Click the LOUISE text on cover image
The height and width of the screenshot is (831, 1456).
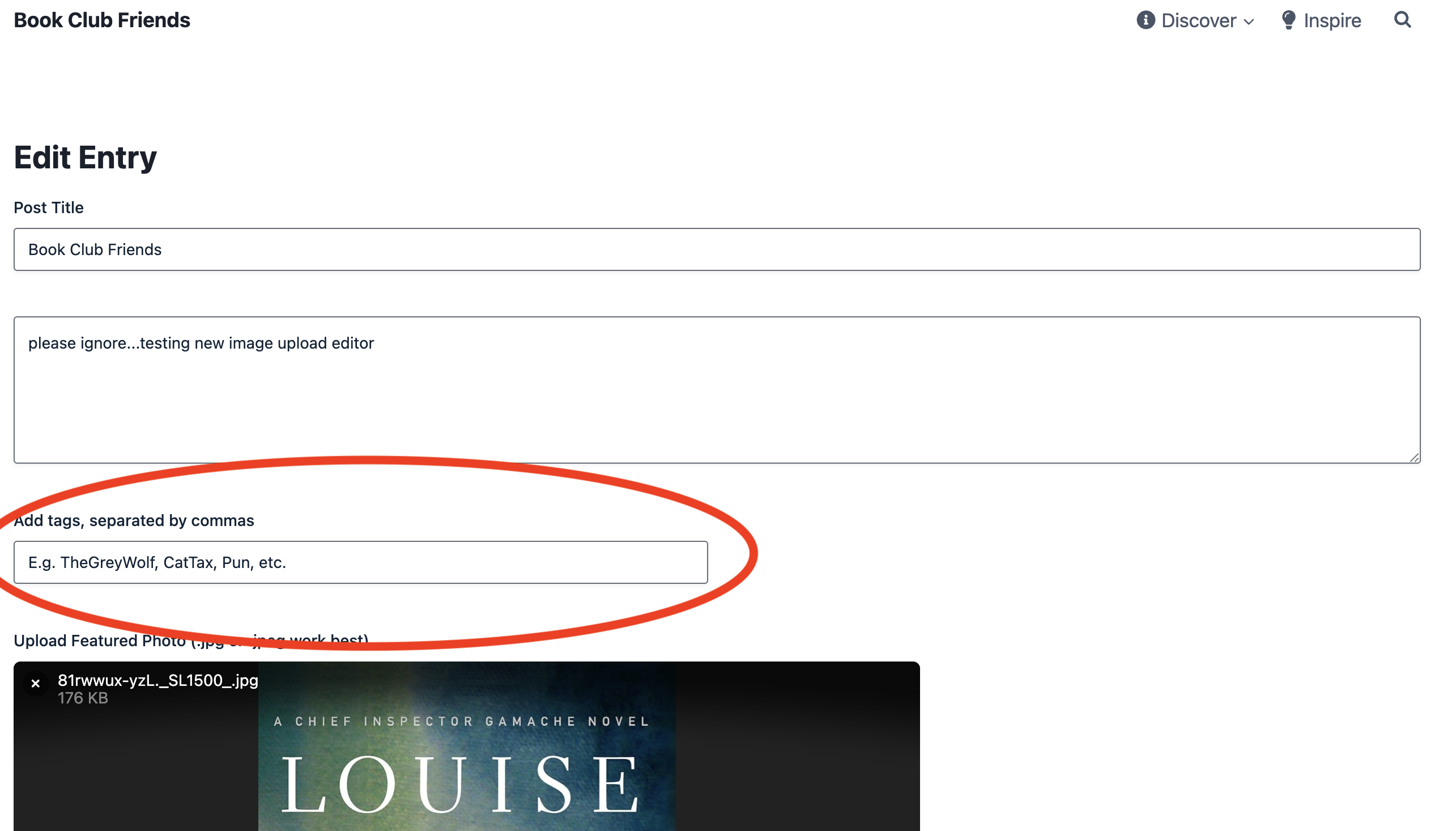coord(459,784)
